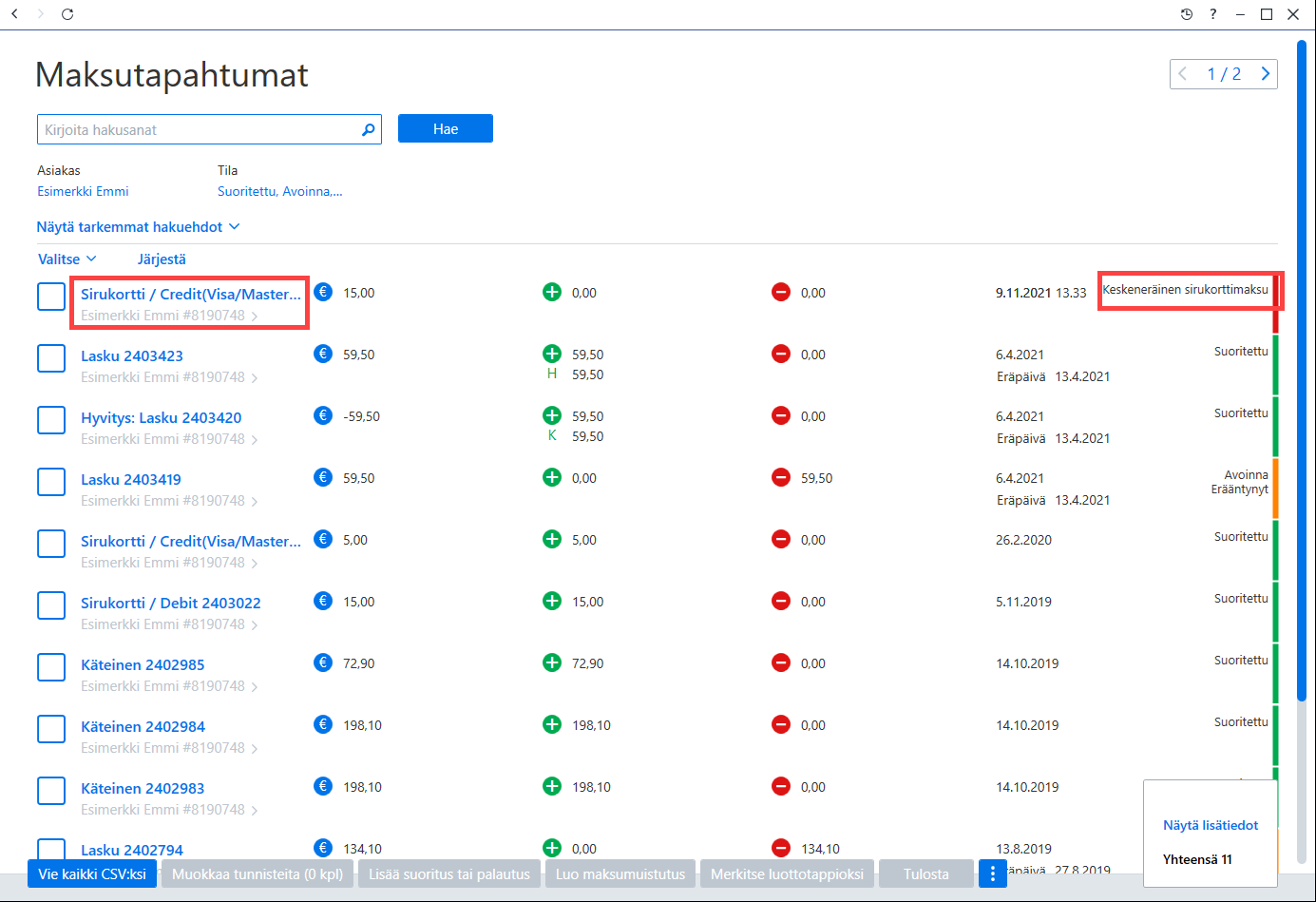Open the history clock icon in title bar

[x=1186, y=14]
